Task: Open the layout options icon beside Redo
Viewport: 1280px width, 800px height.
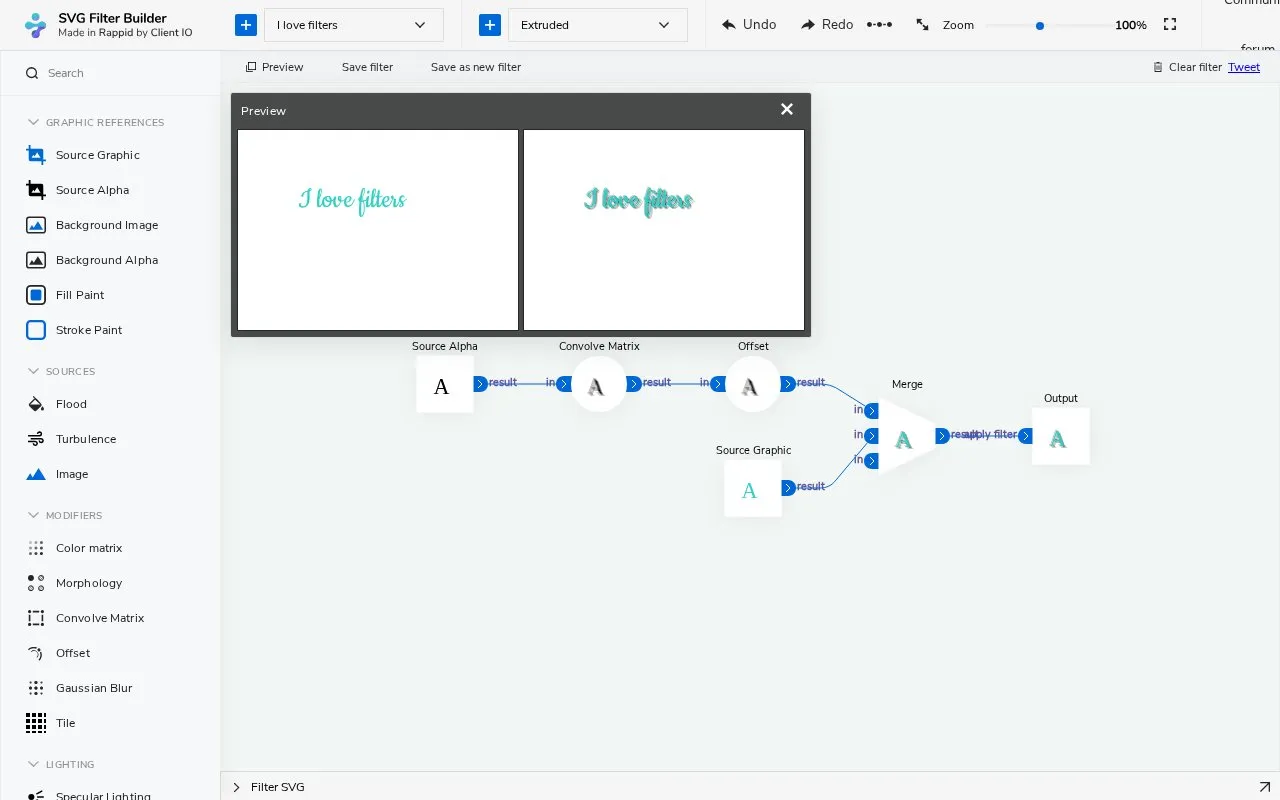Action: [x=879, y=24]
